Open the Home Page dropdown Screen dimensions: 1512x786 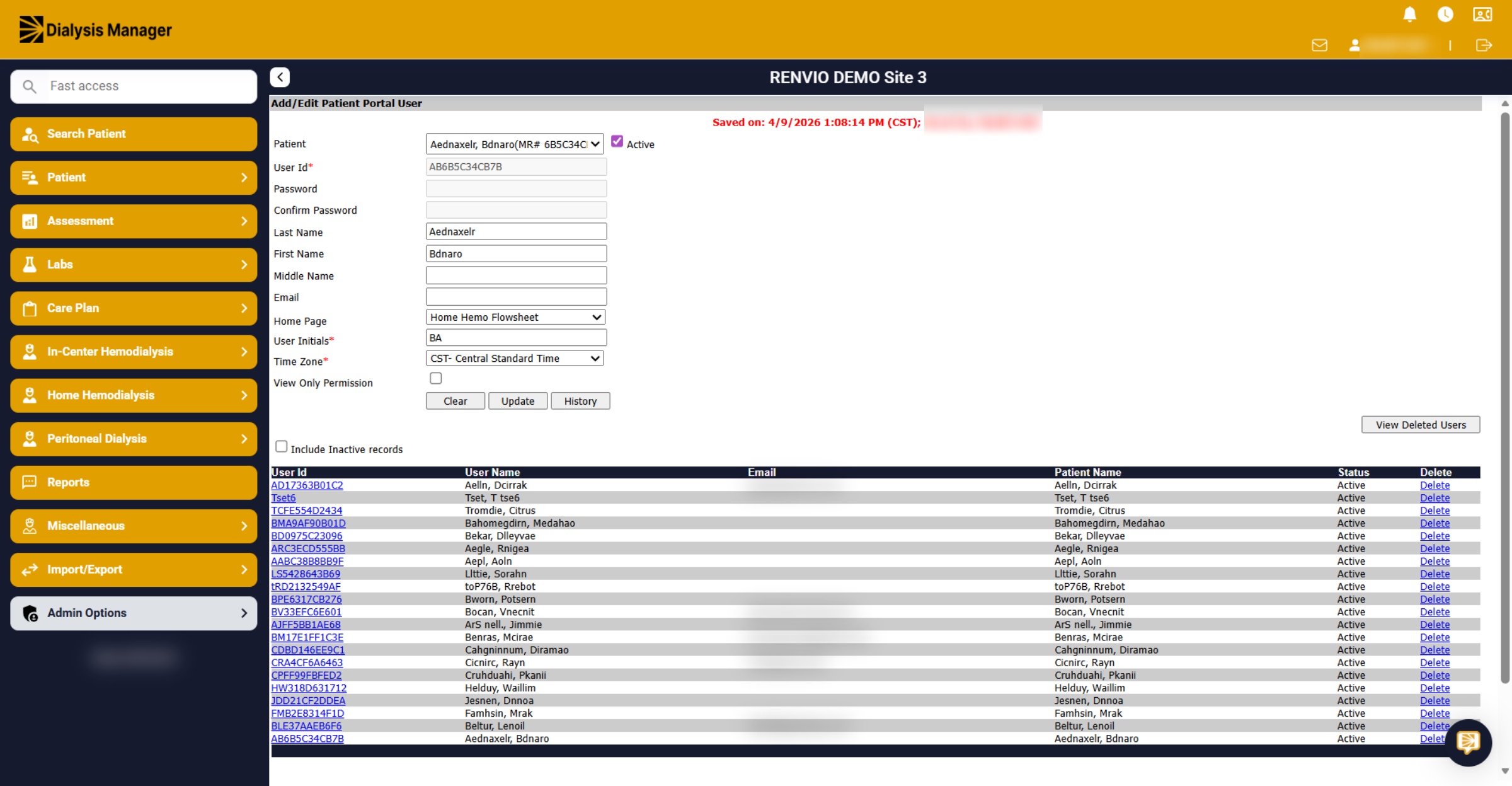click(x=515, y=317)
